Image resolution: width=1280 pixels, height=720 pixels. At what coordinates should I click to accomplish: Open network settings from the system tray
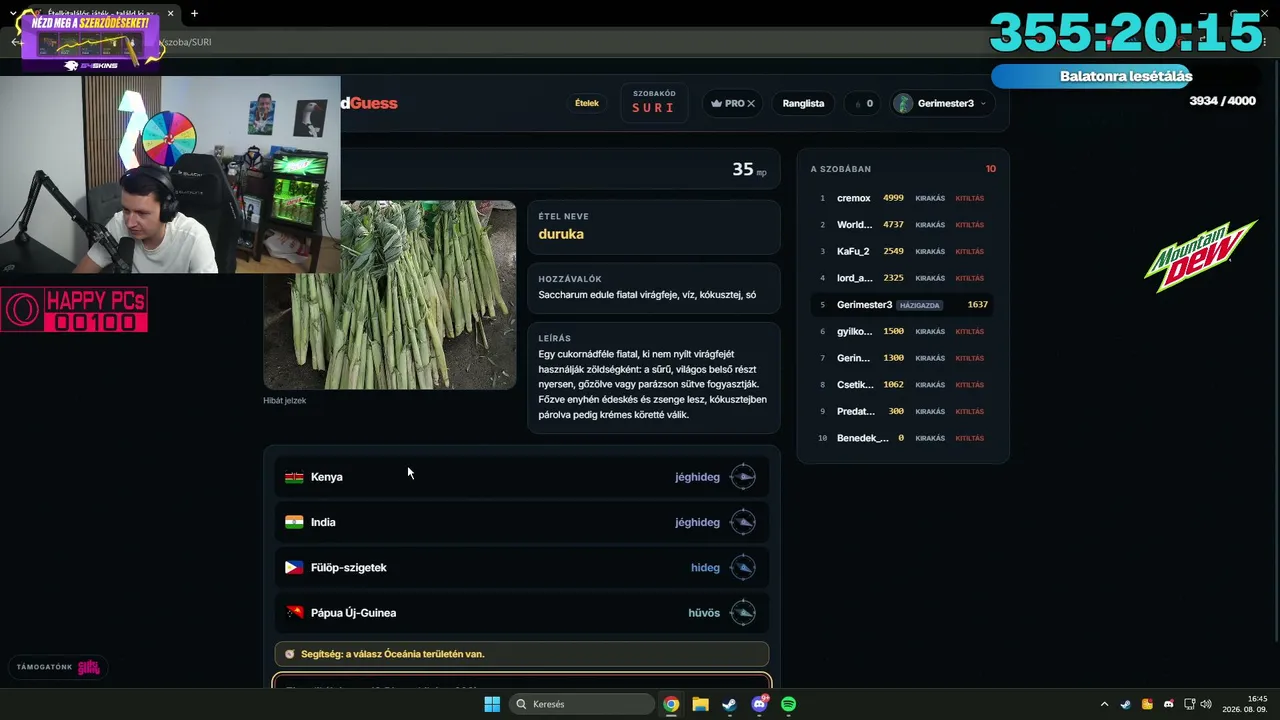1190,704
